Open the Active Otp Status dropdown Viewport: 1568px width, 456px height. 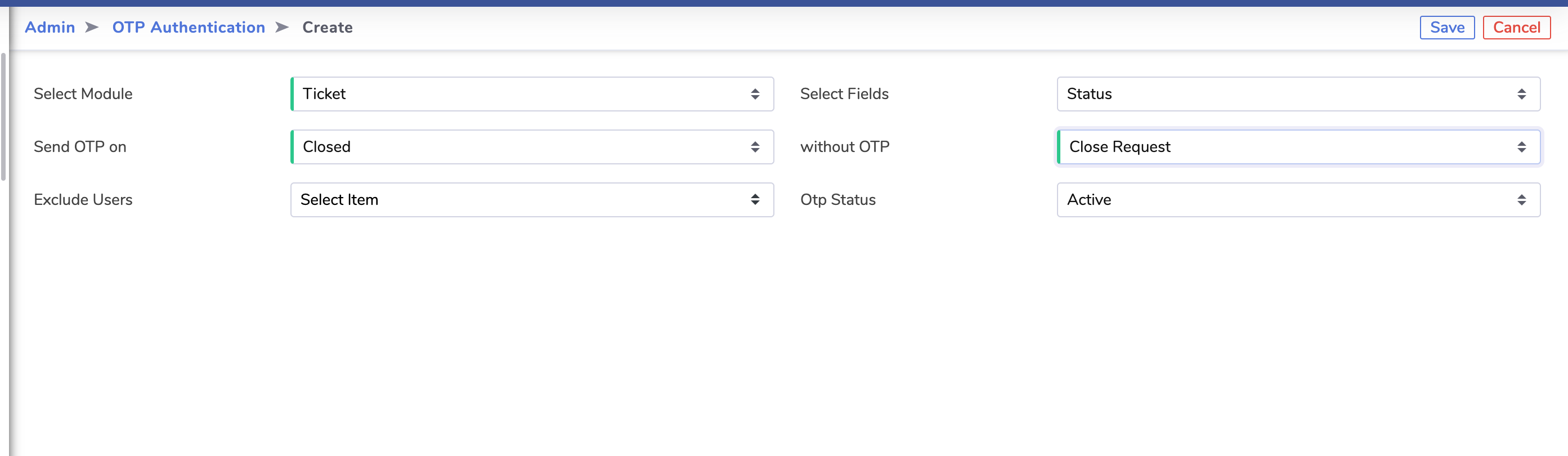click(1298, 200)
